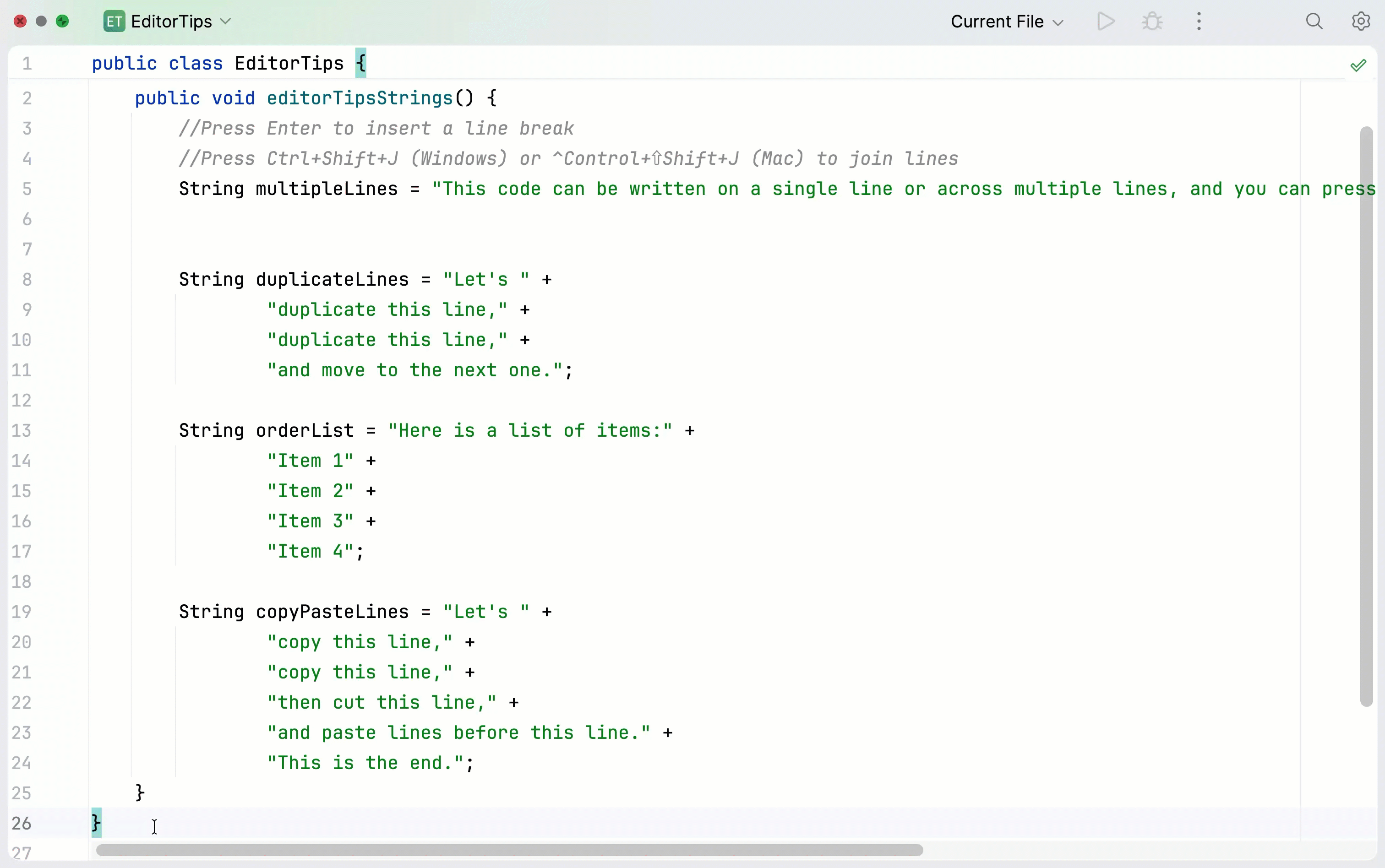This screenshot has height=868, width=1385.
Task: Click line number 13 in the gutter
Action: point(21,430)
